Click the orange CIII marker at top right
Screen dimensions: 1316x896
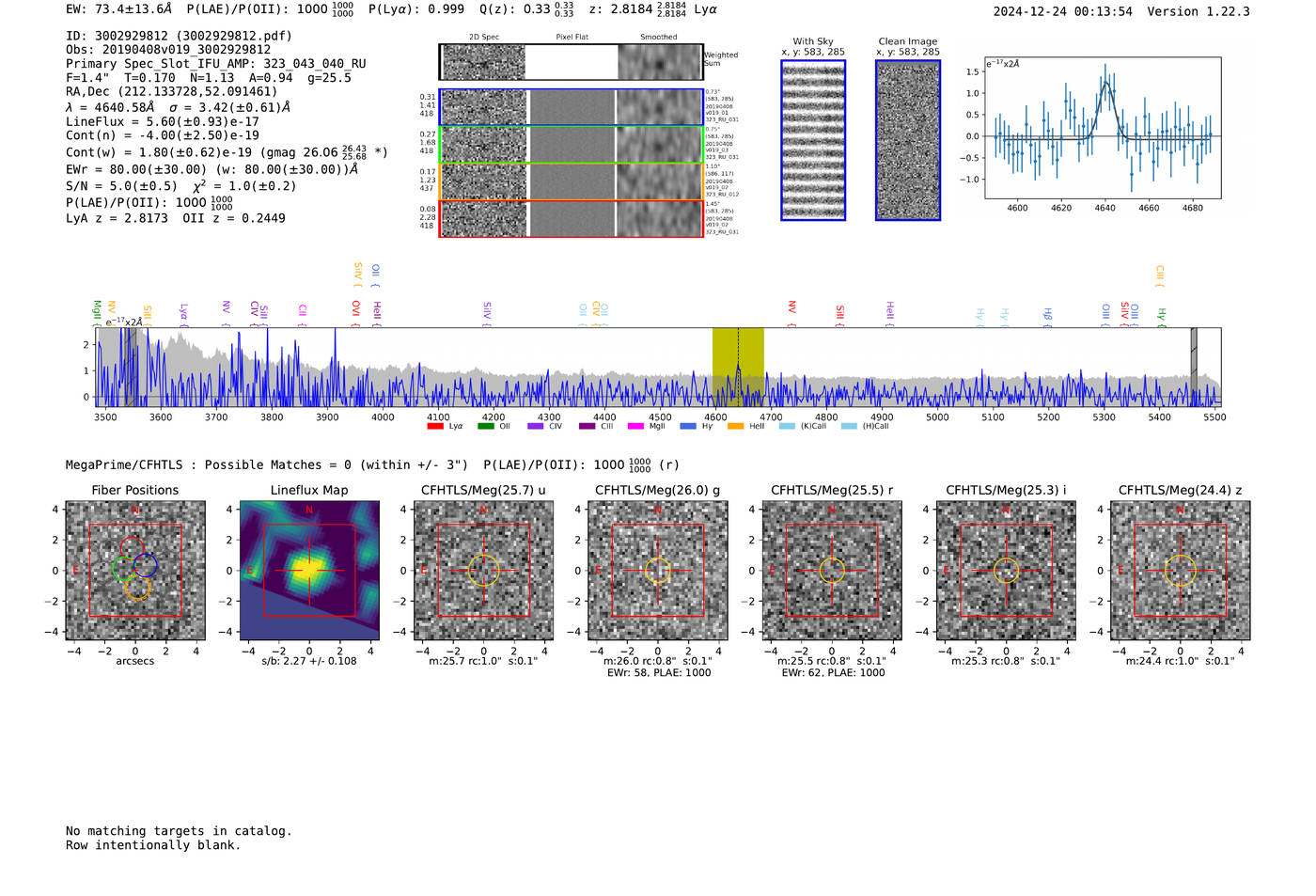tap(1159, 276)
